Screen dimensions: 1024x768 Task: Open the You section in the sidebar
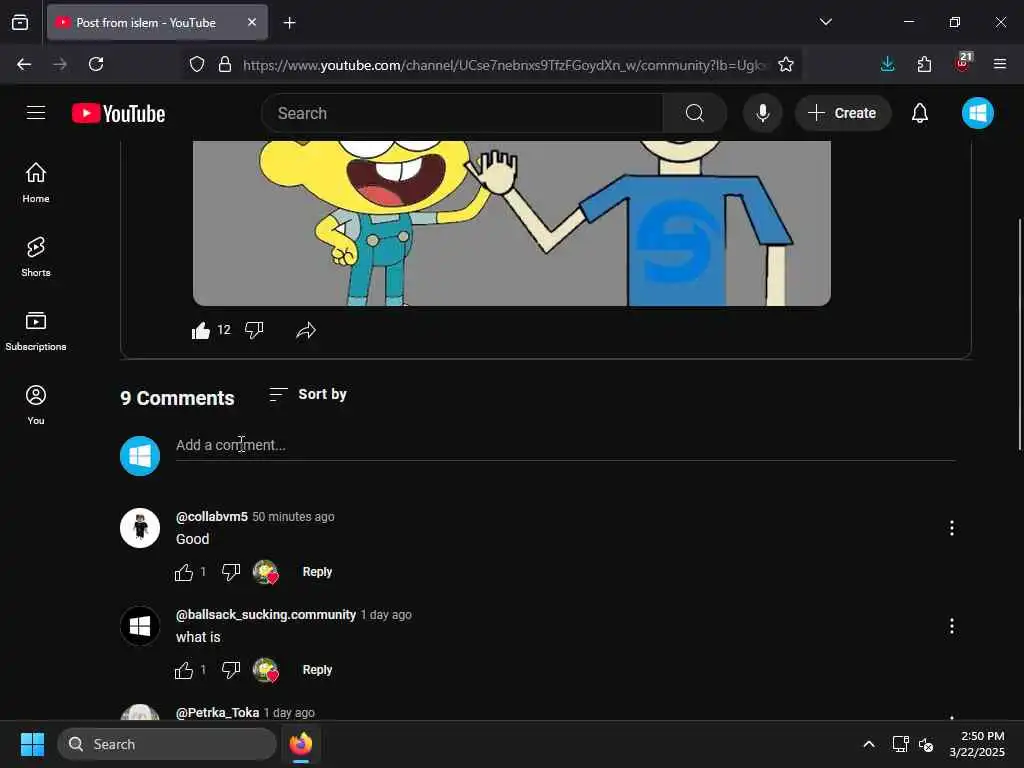36,404
